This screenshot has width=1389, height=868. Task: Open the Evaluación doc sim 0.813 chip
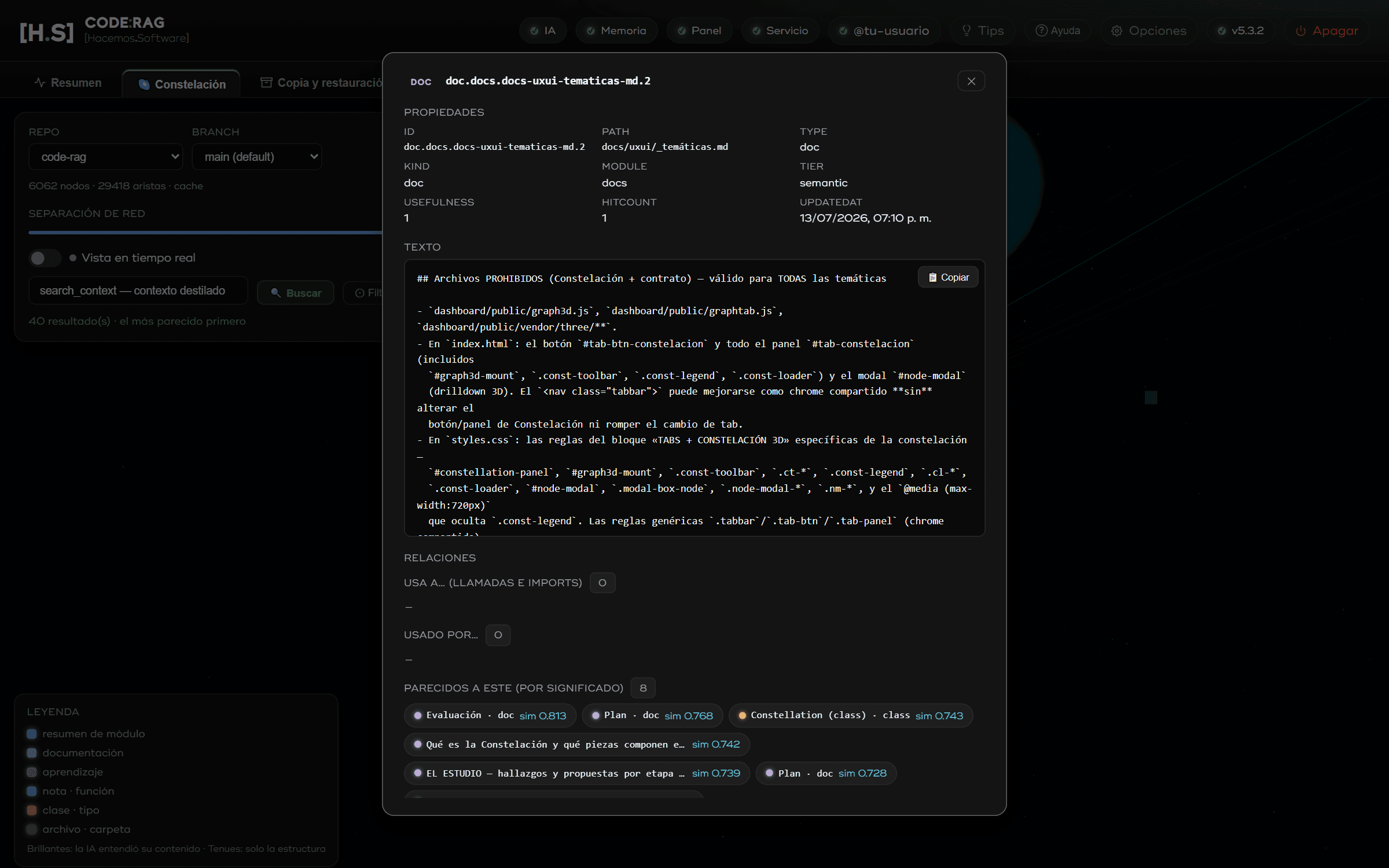(x=490, y=715)
